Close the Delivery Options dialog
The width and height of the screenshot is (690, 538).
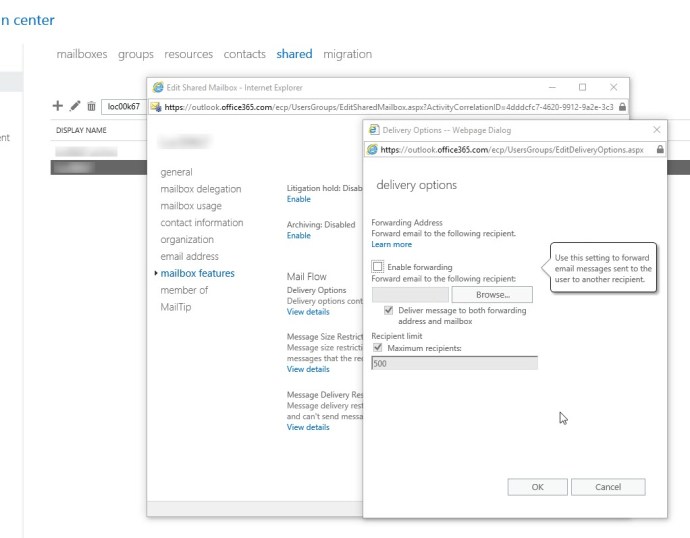click(657, 130)
